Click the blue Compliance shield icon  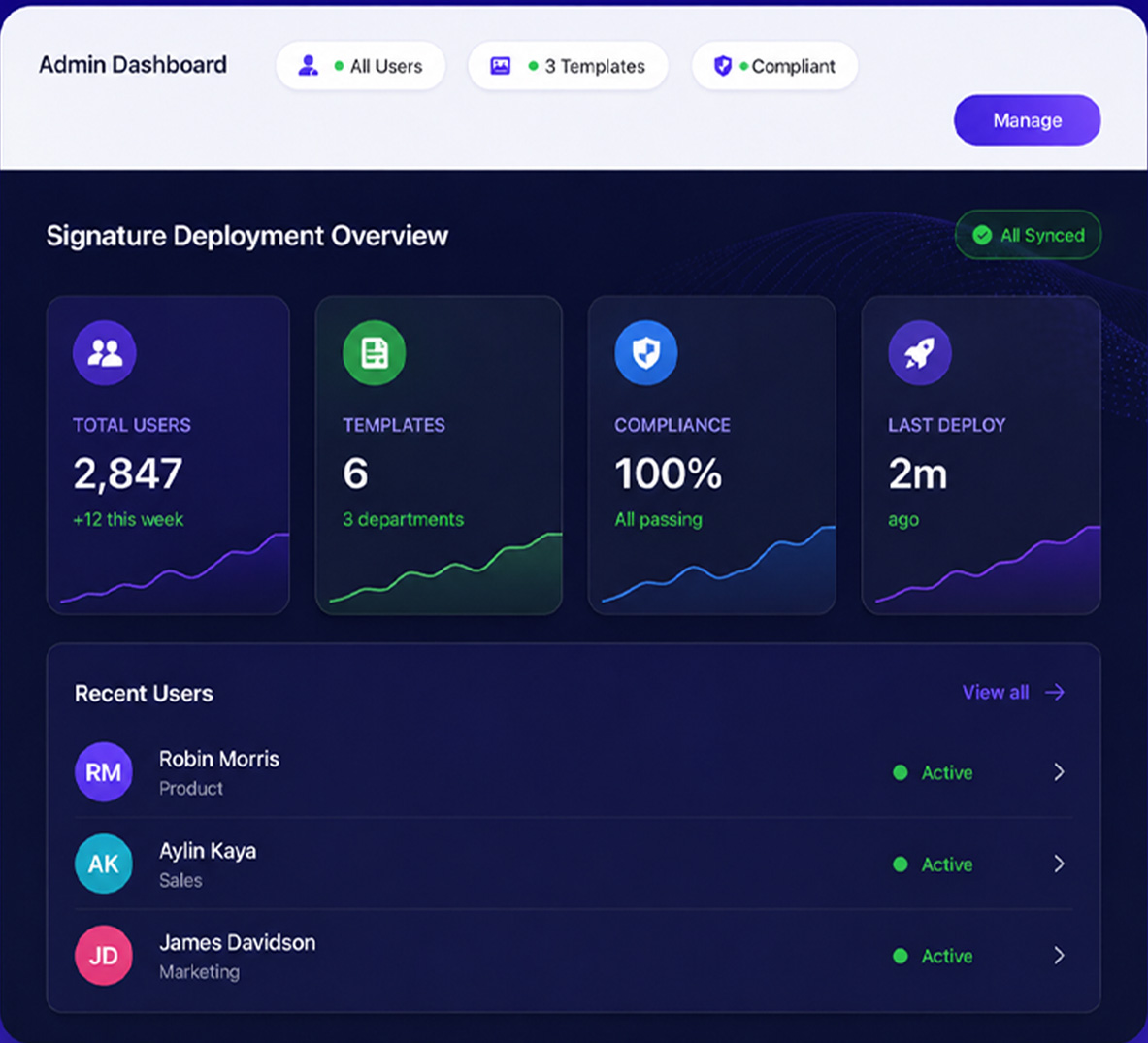645,353
